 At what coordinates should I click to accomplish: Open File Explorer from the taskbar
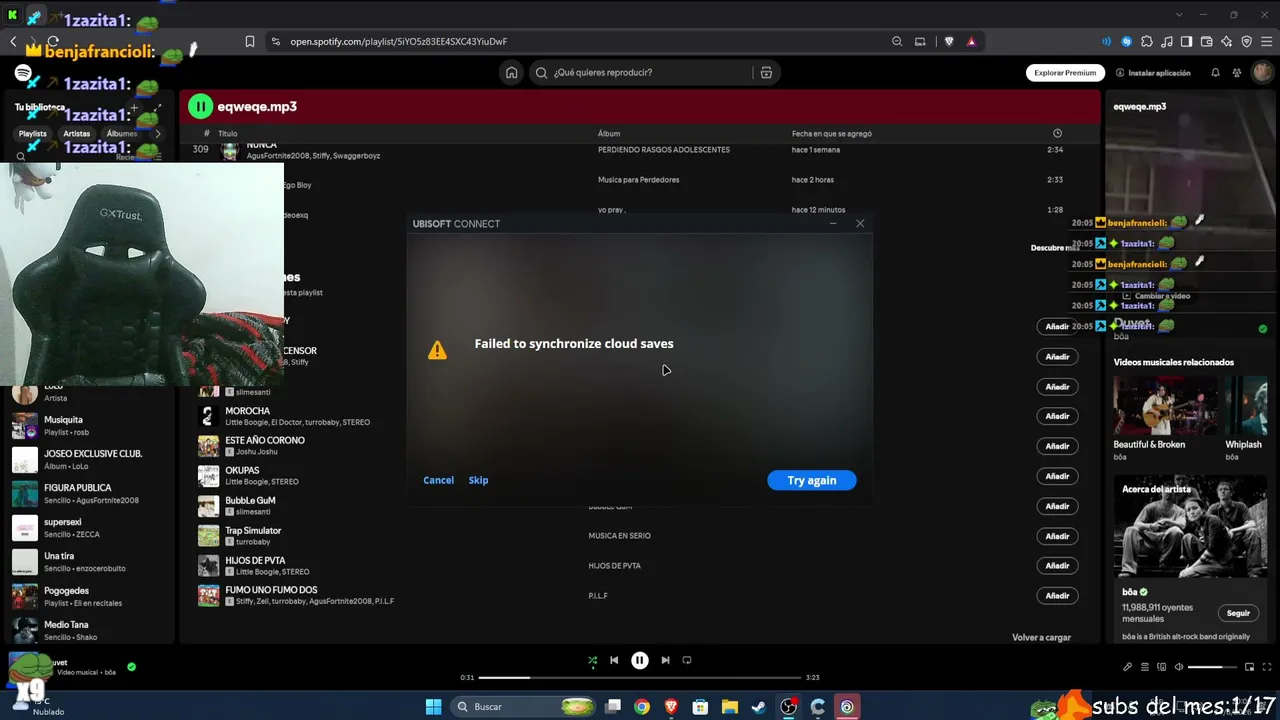coord(730,707)
